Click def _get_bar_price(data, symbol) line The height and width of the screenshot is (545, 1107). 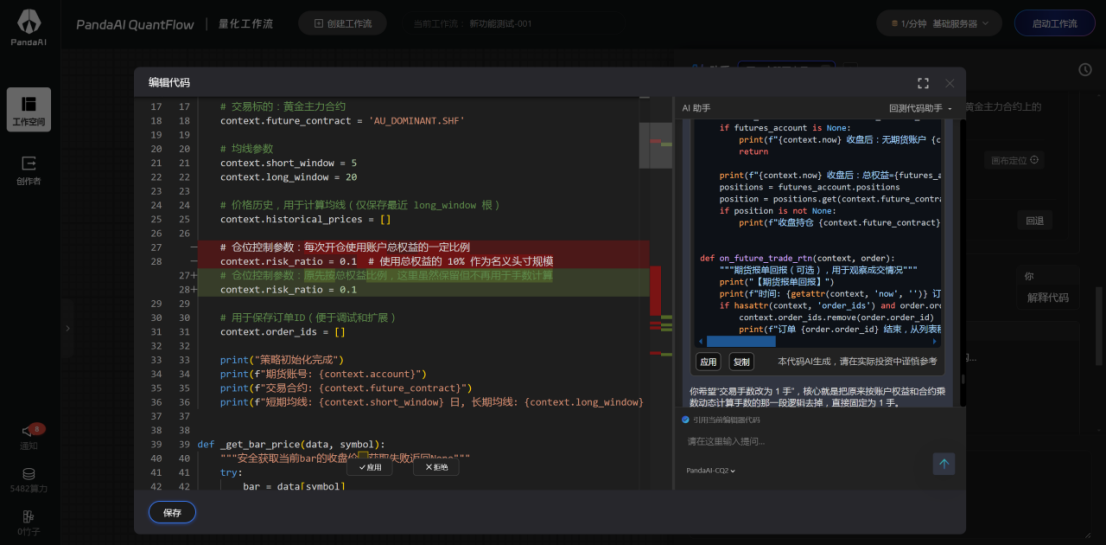(x=292, y=444)
